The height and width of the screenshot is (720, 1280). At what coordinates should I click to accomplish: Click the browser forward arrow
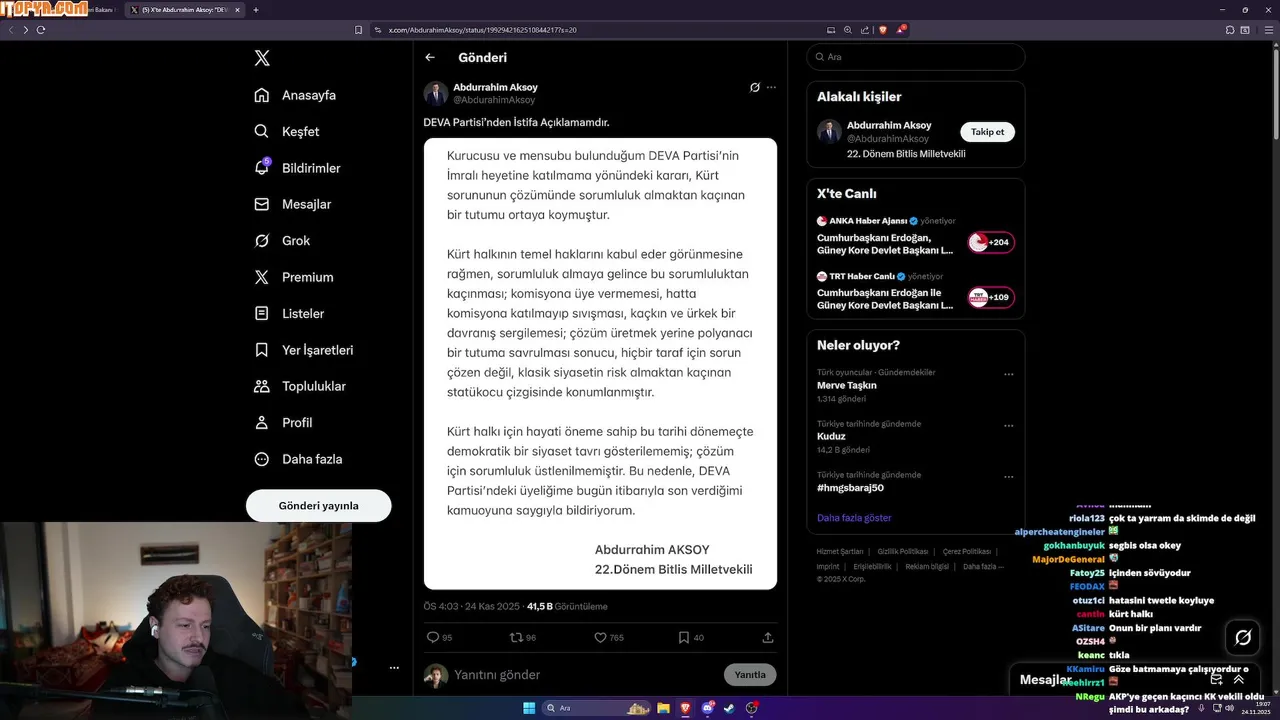click(26, 30)
